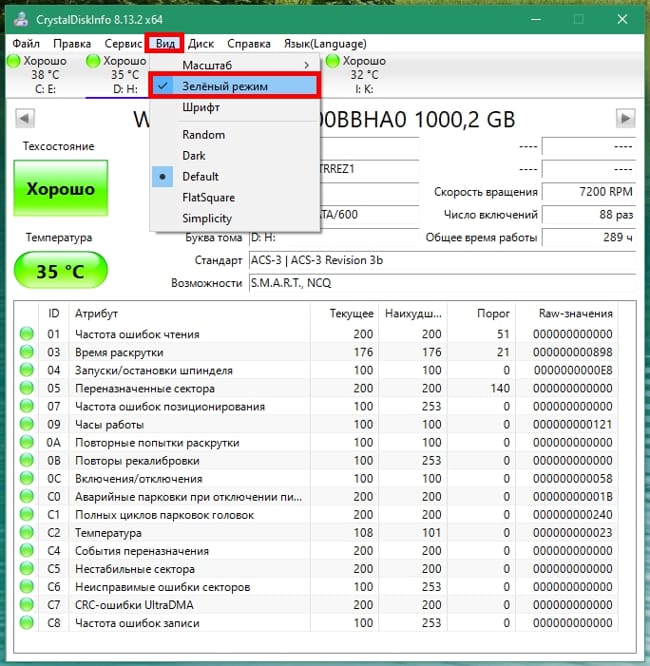Click status dot for attribute C4
The height and width of the screenshot is (666, 650).
27,550
